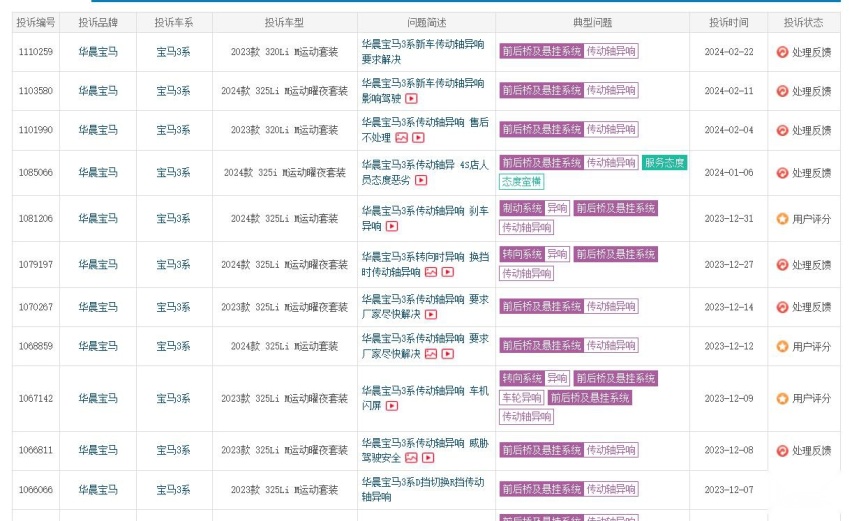Open 宝马3系 series link in row 1067142
This screenshot has width=852, height=521.
(x=173, y=398)
